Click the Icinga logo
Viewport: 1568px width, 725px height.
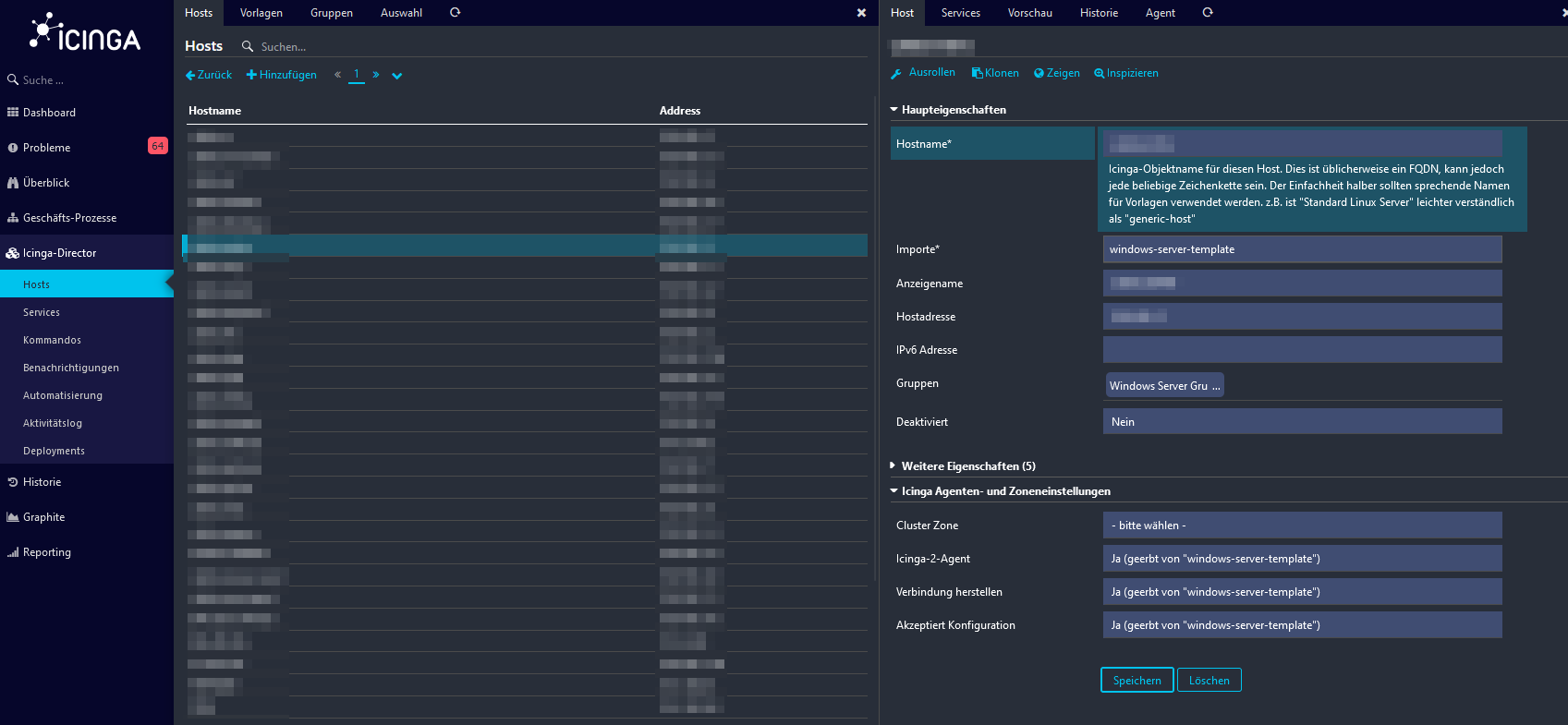tap(85, 33)
